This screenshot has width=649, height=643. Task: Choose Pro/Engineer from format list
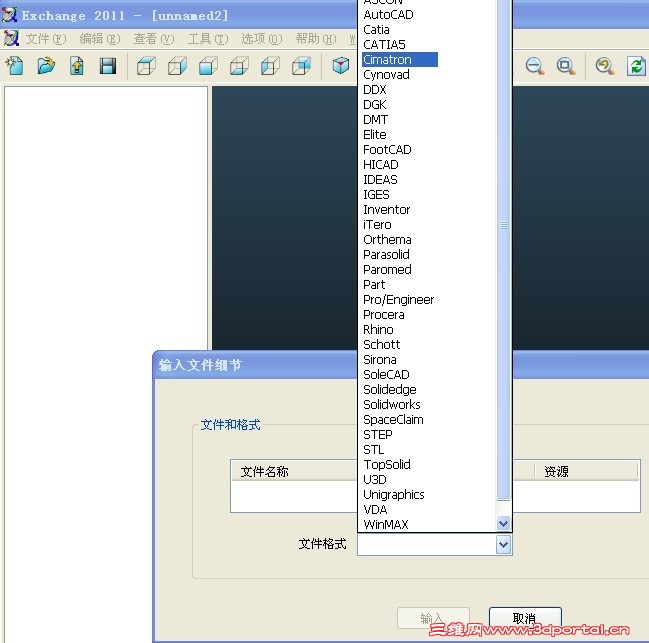coord(399,300)
